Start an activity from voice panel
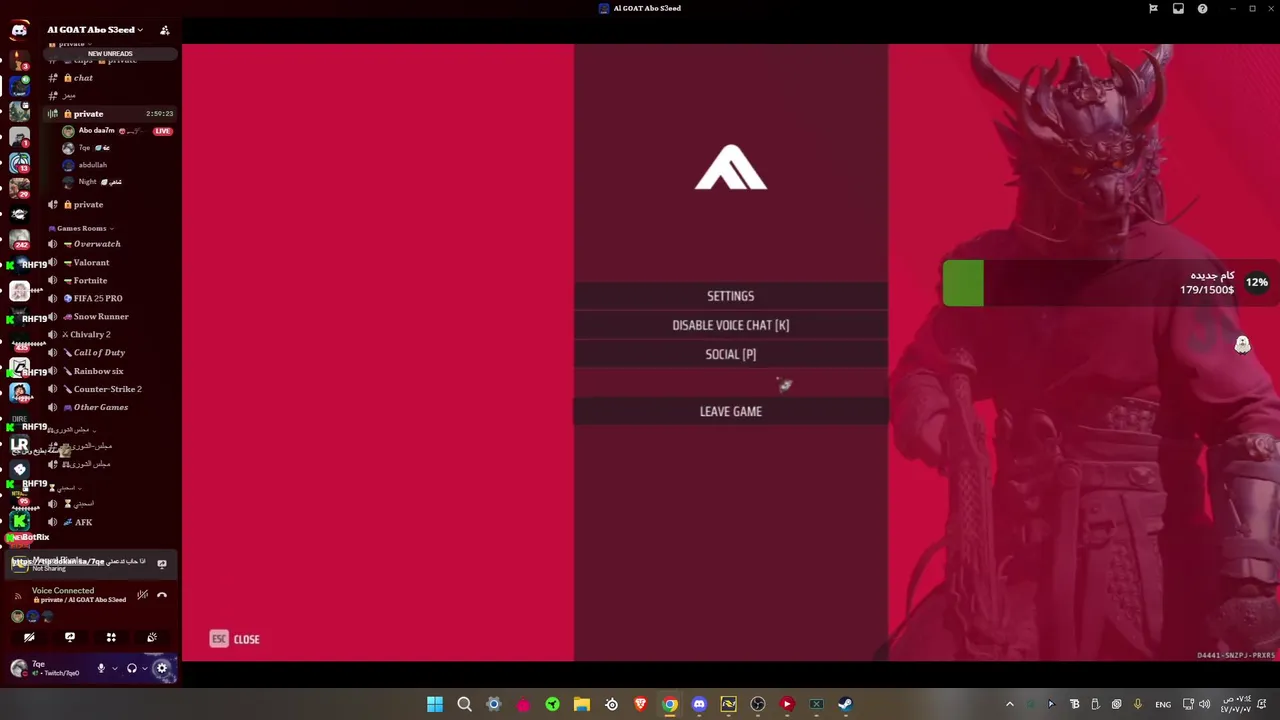Image resolution: width=1280 pixels, height=720 pixels. 111,637
